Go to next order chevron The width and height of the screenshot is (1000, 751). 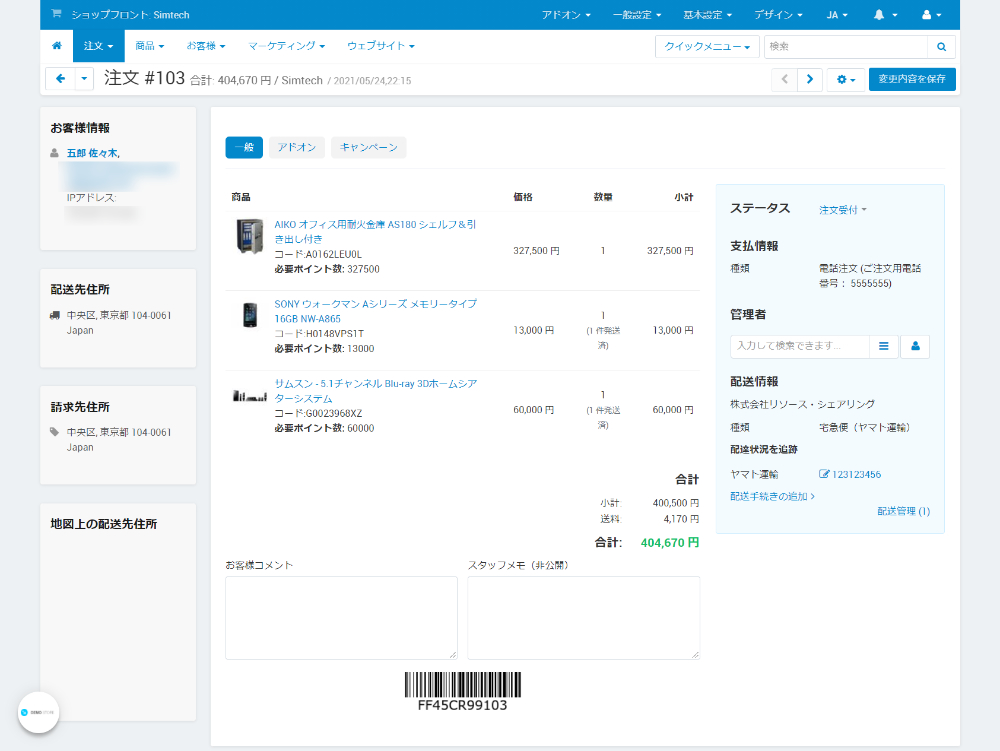(810, 79)
